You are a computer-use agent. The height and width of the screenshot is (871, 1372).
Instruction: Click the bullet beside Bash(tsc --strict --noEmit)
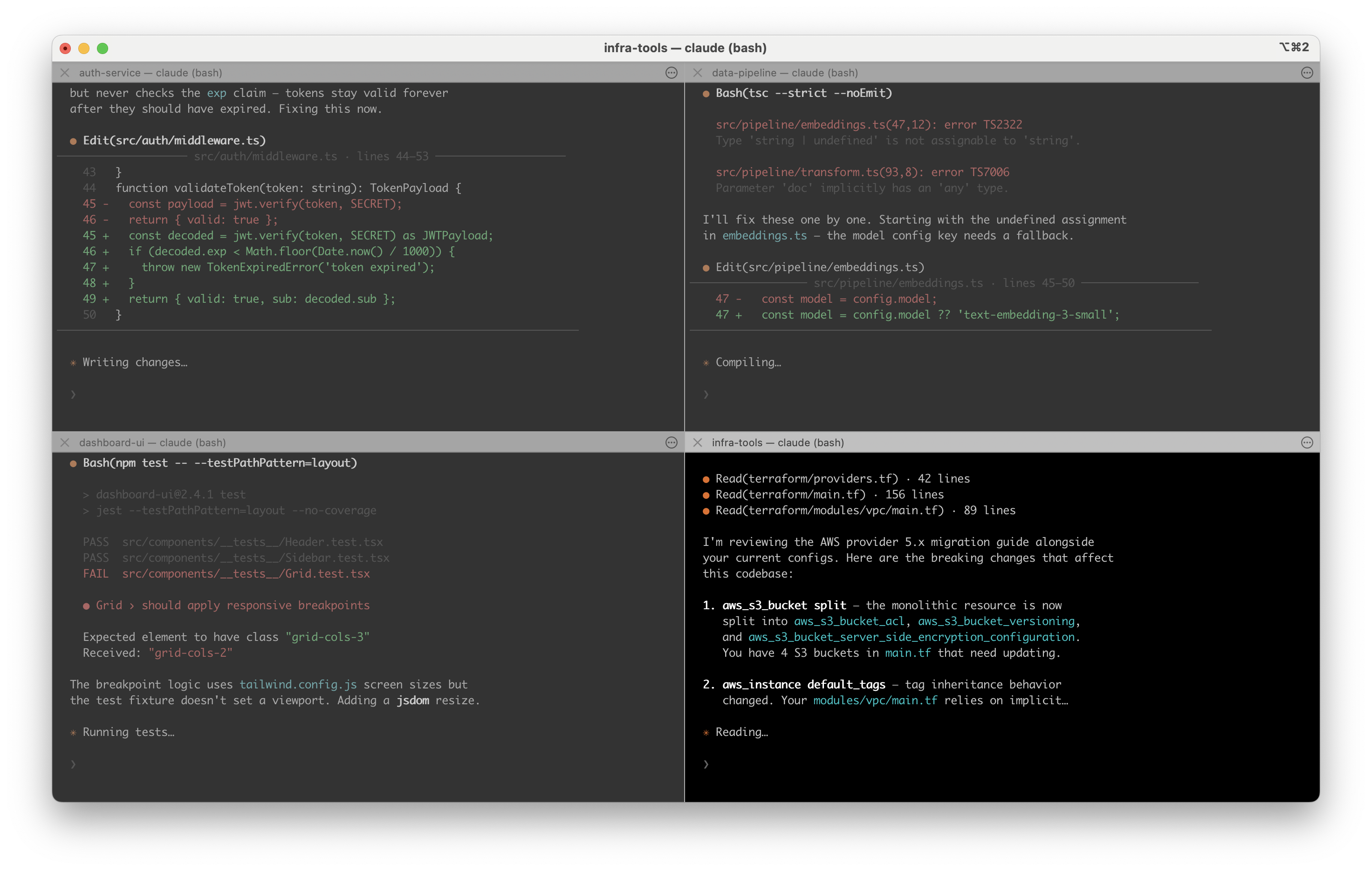point(707,93)
